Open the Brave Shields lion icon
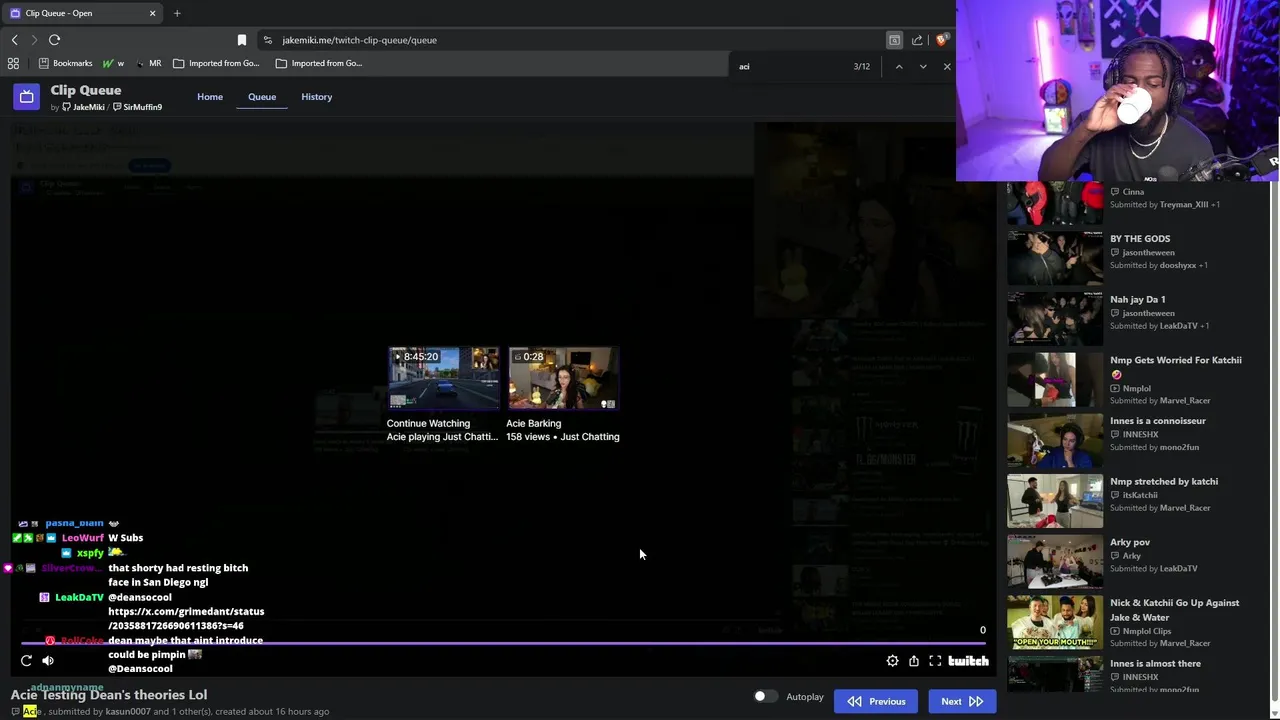Screen dimensions: 1280x720 pos(941,40)
